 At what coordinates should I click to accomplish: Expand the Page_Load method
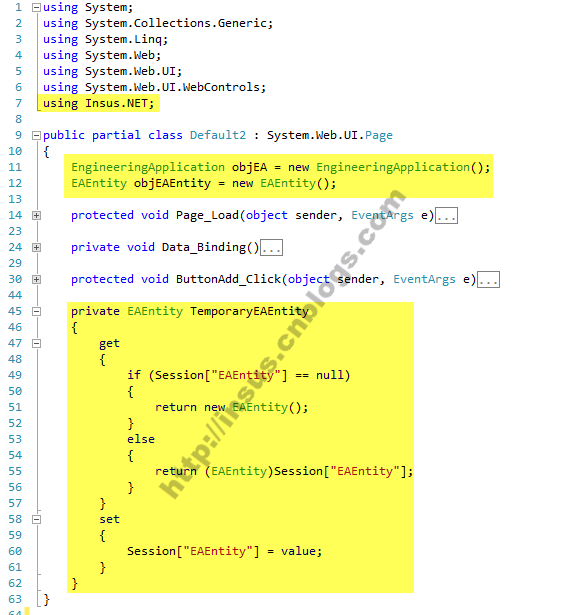point(36,215)
